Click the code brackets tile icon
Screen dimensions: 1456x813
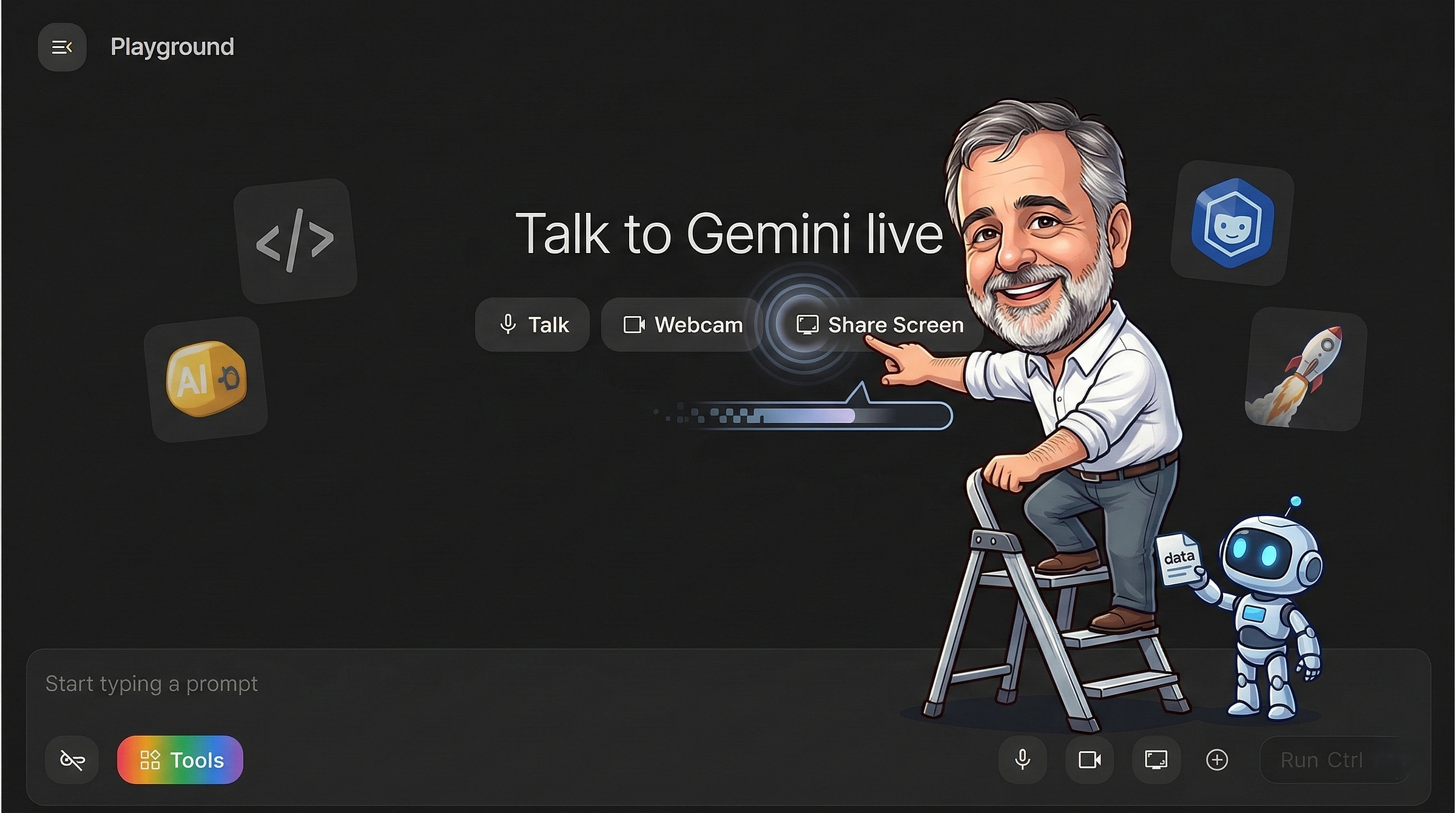(295, 241)
